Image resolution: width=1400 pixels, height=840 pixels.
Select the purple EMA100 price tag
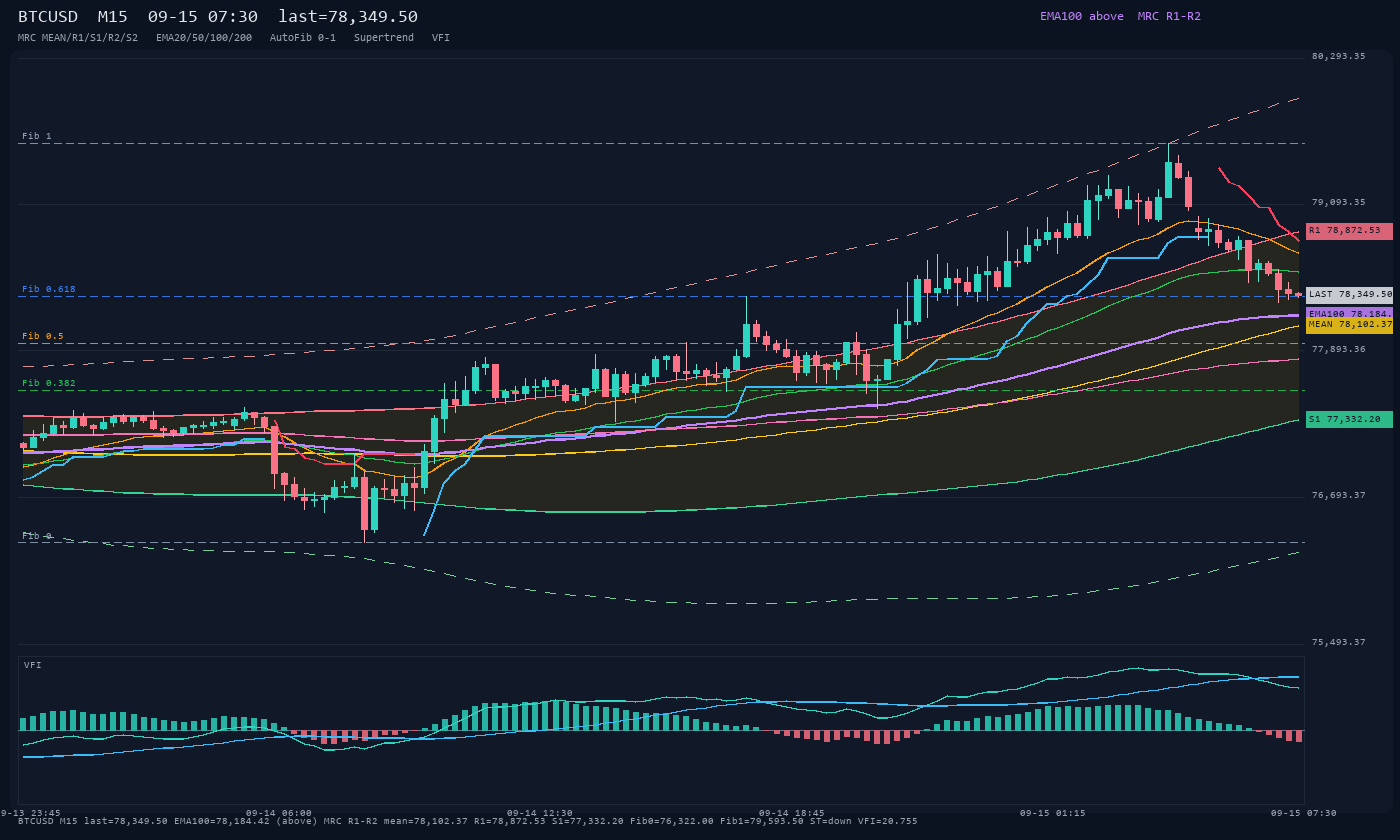(1349, 313)
